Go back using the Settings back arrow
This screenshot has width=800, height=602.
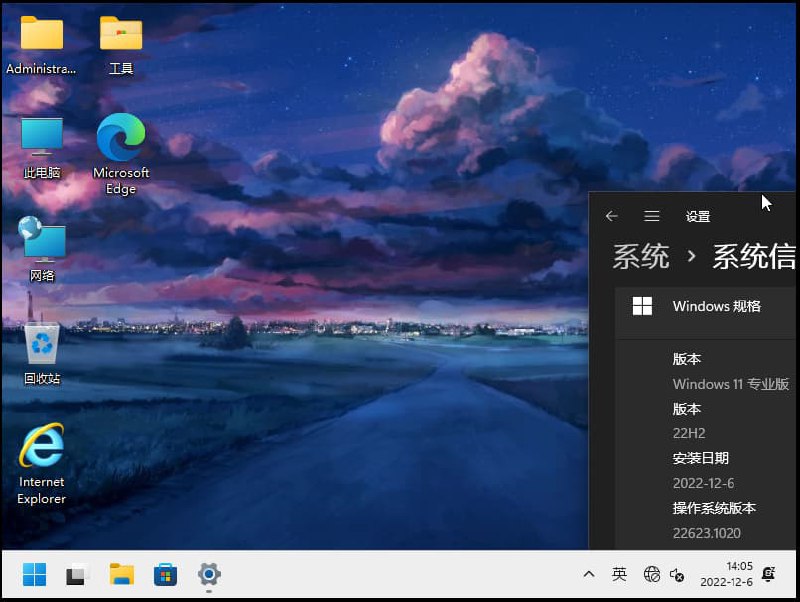click(612, 216)
